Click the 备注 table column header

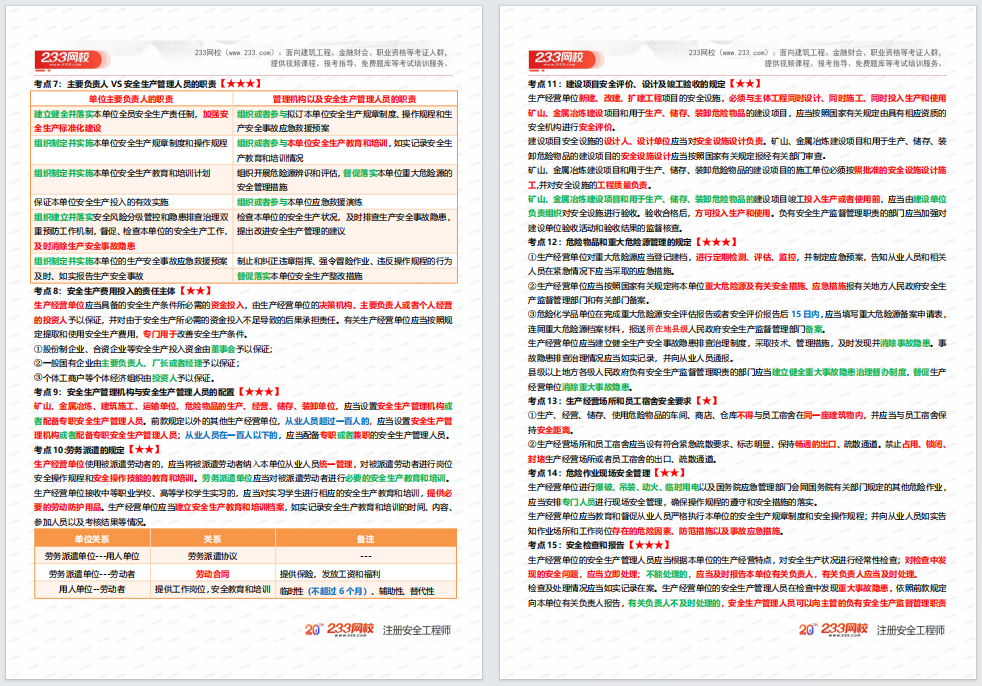(x=365, y=538)
